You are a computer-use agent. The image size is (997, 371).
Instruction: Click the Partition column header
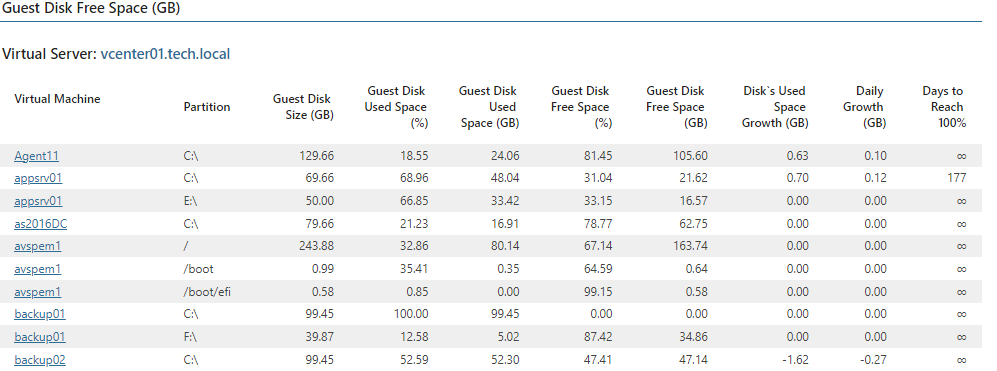tap(207, 107)
